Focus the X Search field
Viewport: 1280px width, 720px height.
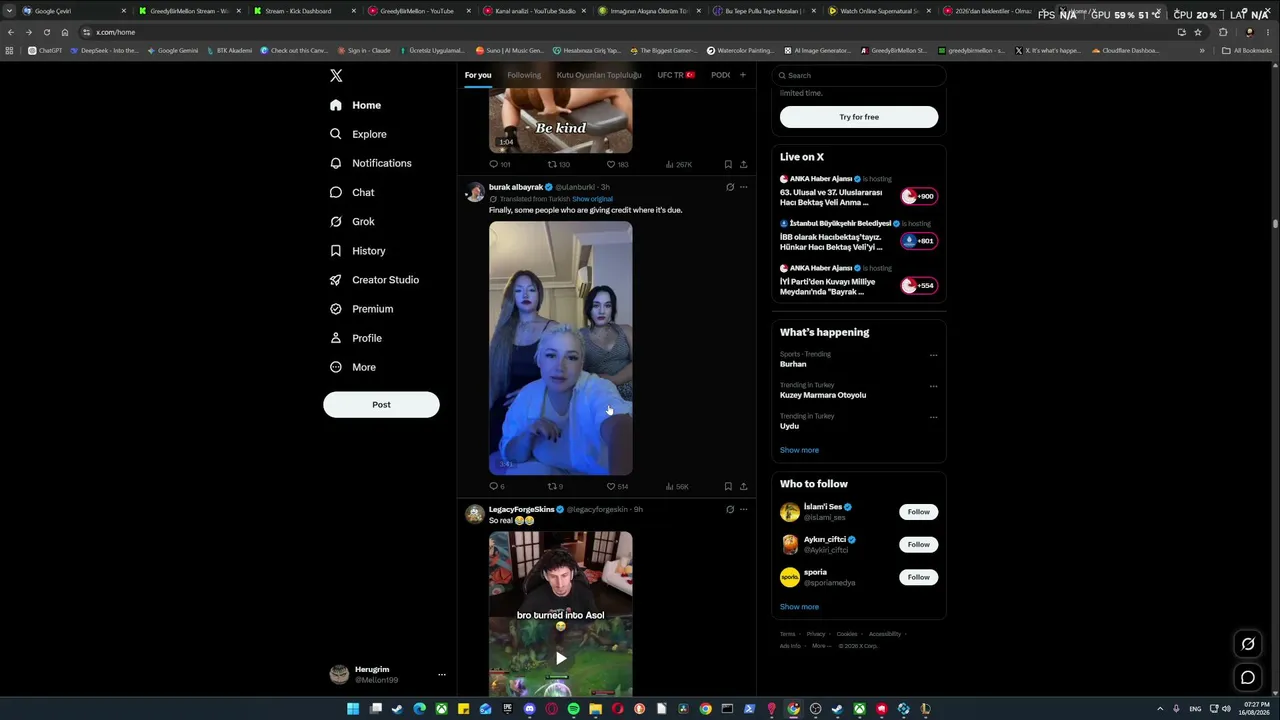(x=859, y=75)
